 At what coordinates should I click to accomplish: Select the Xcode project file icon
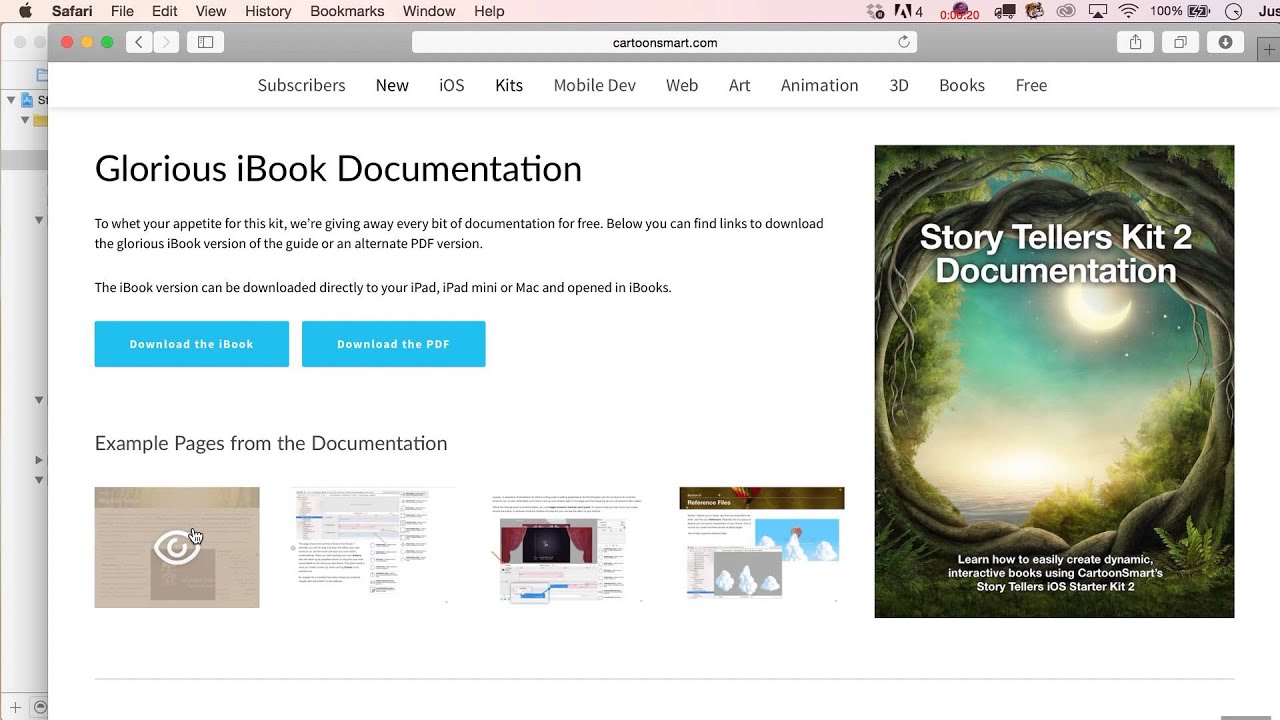click(27, 100)
